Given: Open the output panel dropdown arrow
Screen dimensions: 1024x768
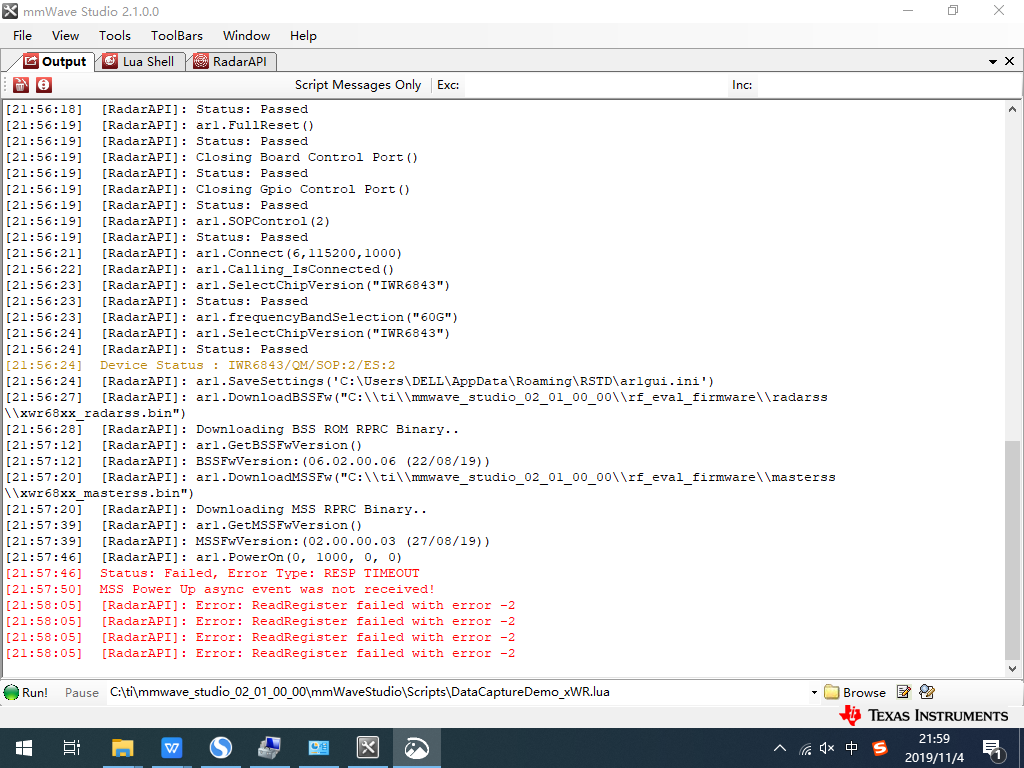Looking at the screenshot, I should [x=993, y=61].
